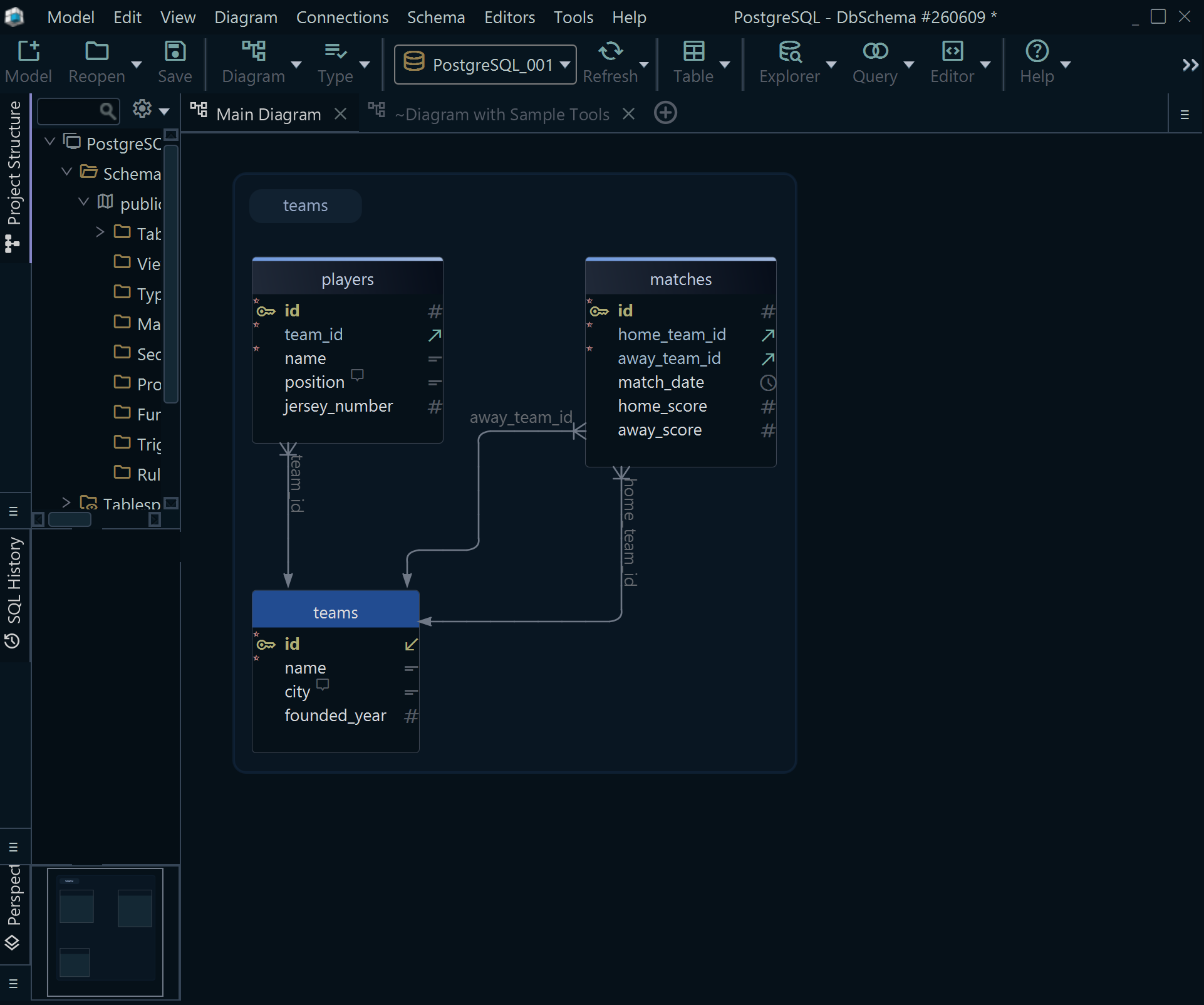1204x1005 pixels.
Task: Refresh the schema from database
Action: click(610, 51)
